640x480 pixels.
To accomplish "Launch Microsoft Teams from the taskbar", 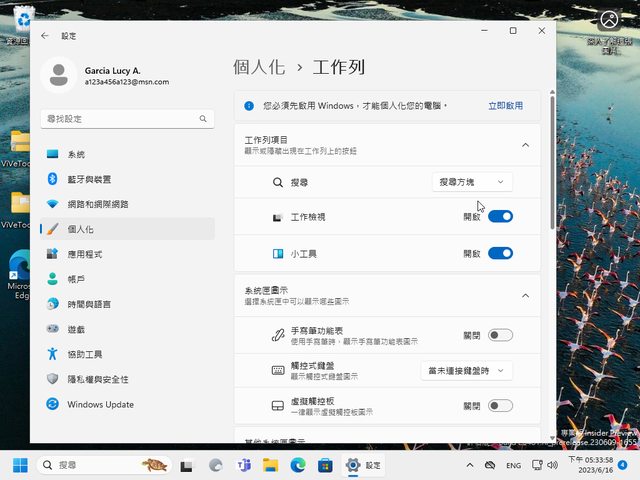I will [242, 465].
